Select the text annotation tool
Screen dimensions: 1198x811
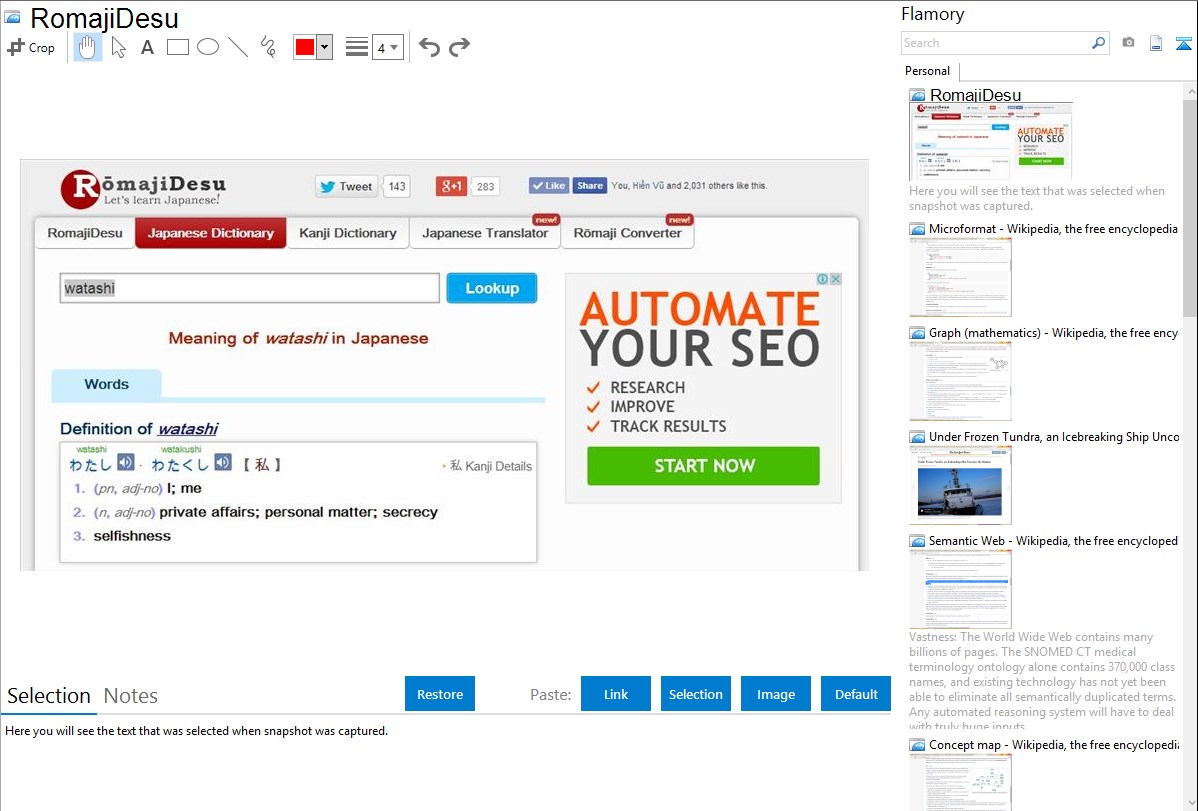pos(147,47)
